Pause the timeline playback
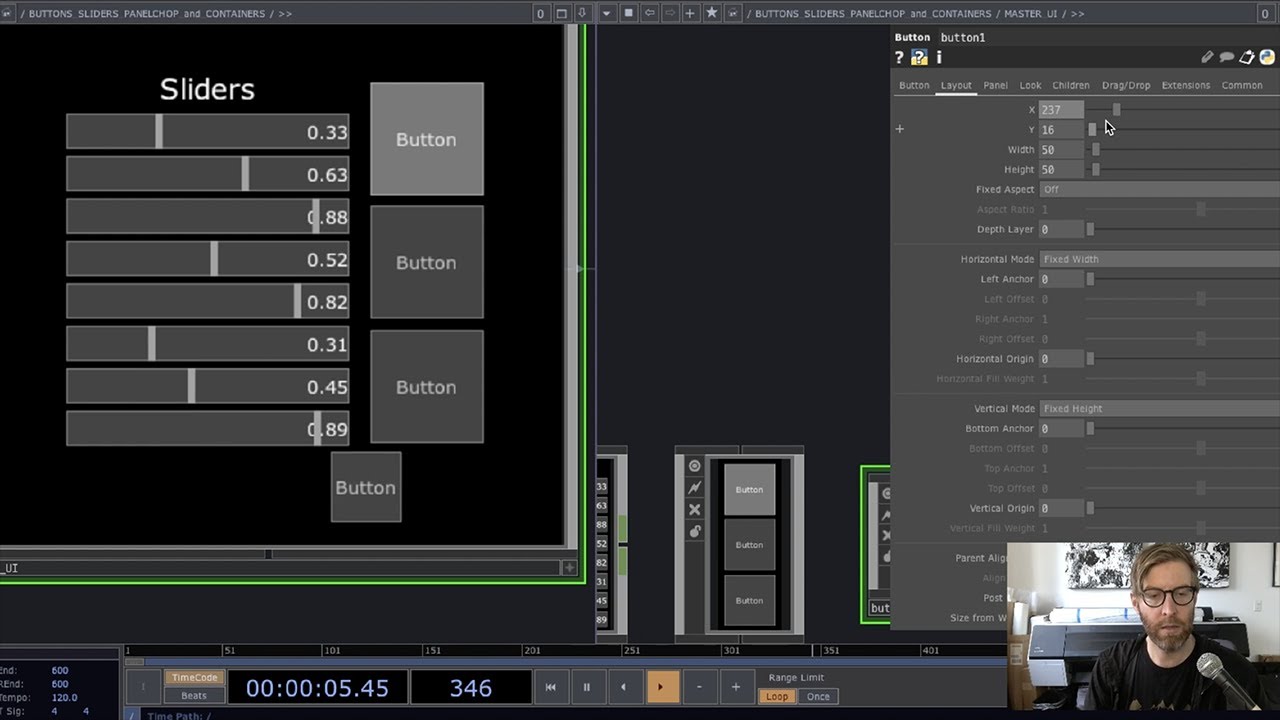This screenshot has height=720, width=1280. click(587, 687)
